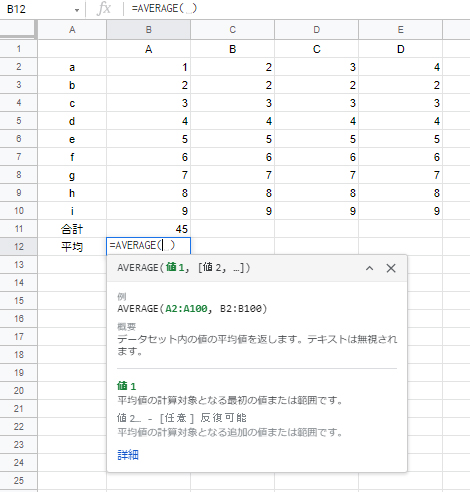Click cell B10 containing 9

pyautogui.click(x=149, y=211)
